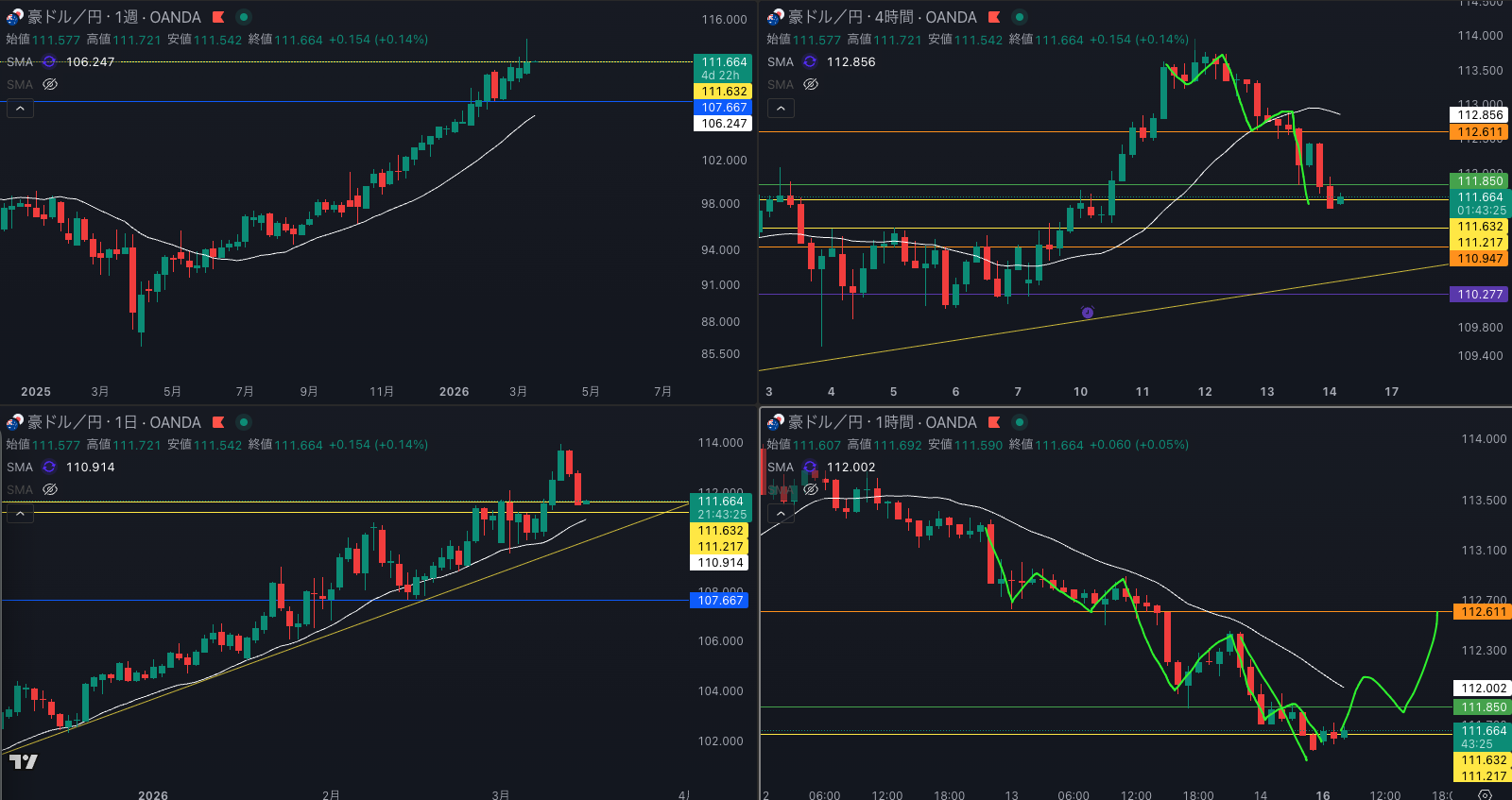Click the red flag icon on the weekly chart
This screenshot has height=800, width=1512.
click(x=218, y=17)
